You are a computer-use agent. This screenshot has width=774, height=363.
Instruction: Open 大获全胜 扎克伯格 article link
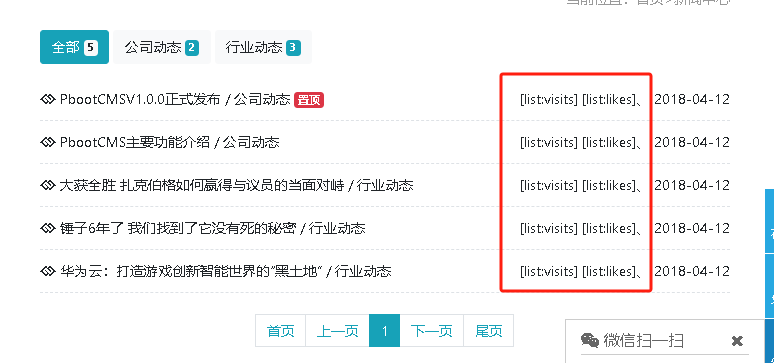[x=236, y=186]
